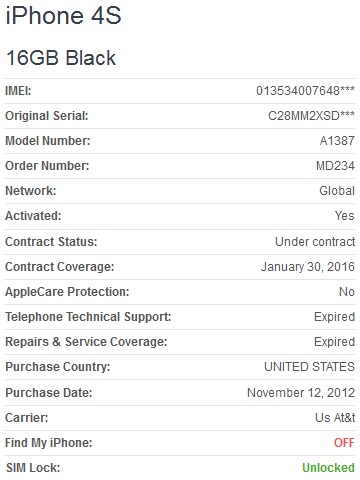Click the carrier value Us At&t
This screenshot has height=480, width=360.
335,418
